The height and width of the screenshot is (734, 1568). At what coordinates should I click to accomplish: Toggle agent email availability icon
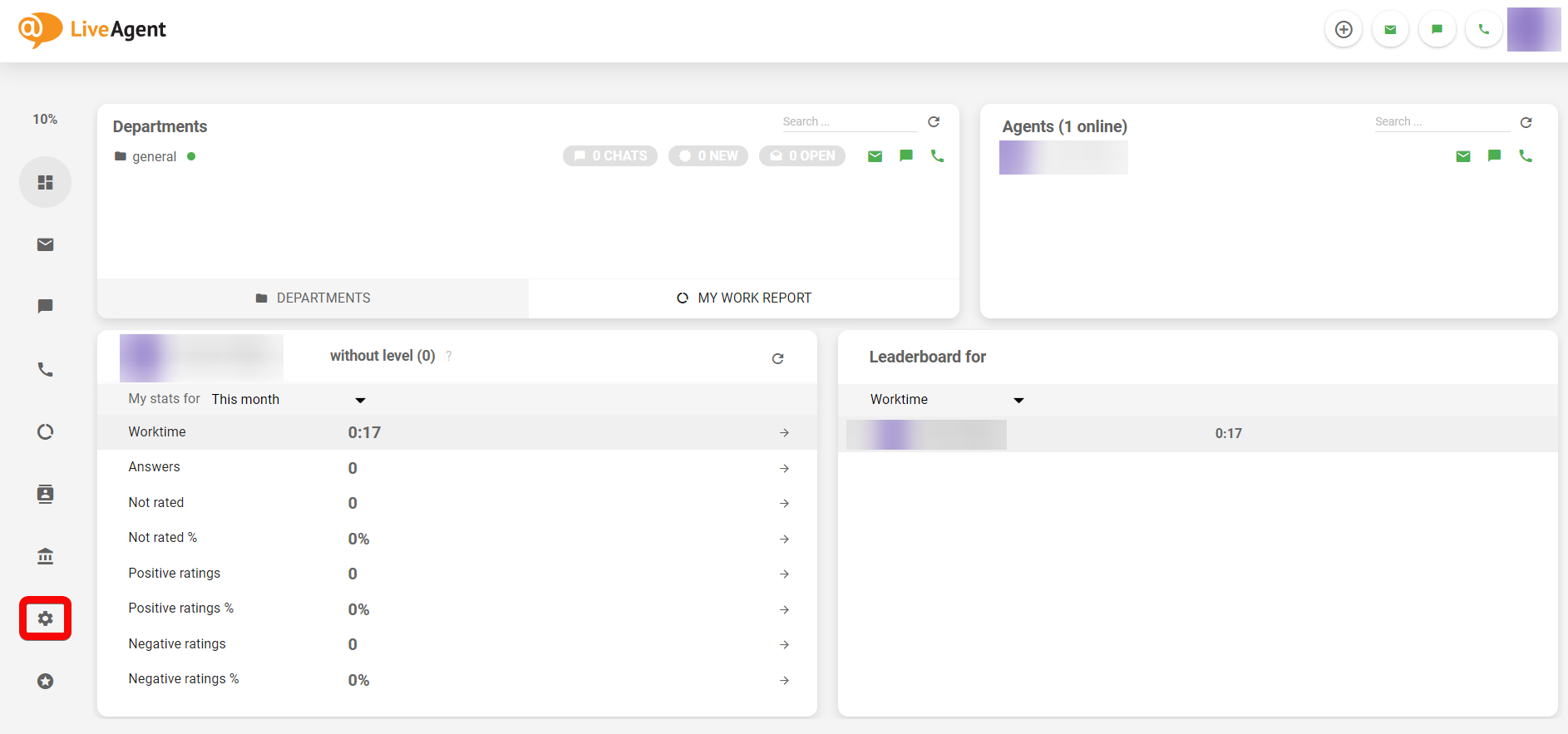tap(1463, 156)
